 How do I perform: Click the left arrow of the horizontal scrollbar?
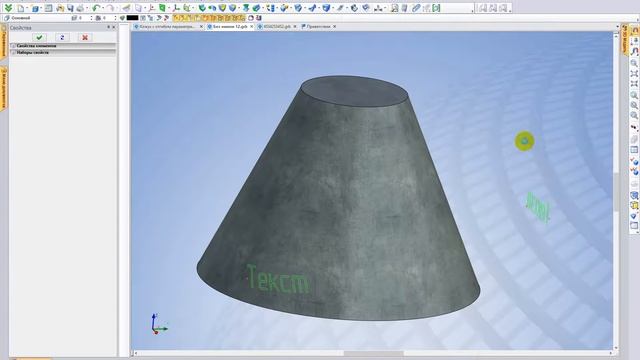136,353
